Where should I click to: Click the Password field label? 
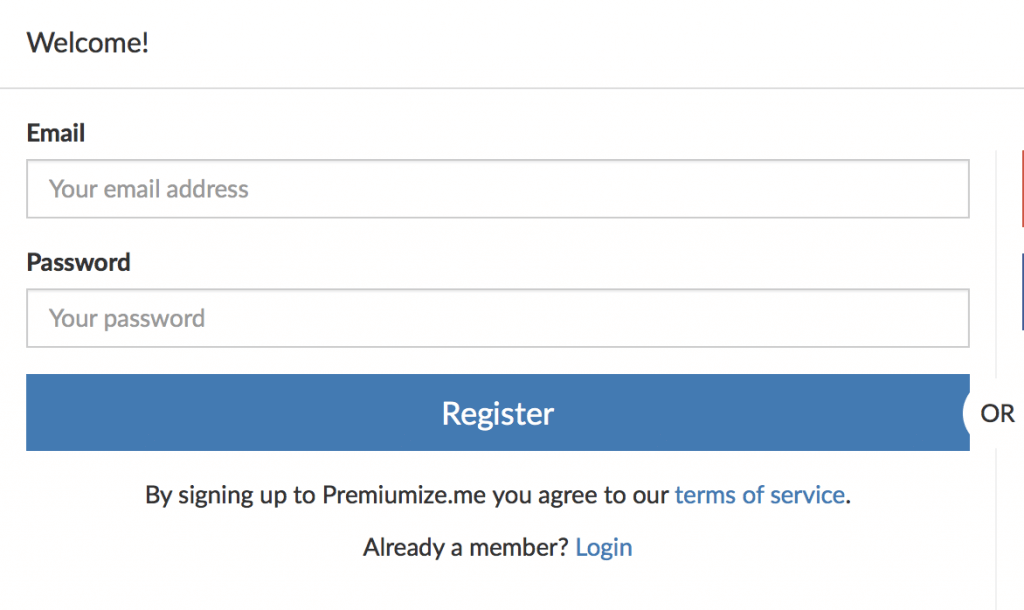(x=78, y=263)
